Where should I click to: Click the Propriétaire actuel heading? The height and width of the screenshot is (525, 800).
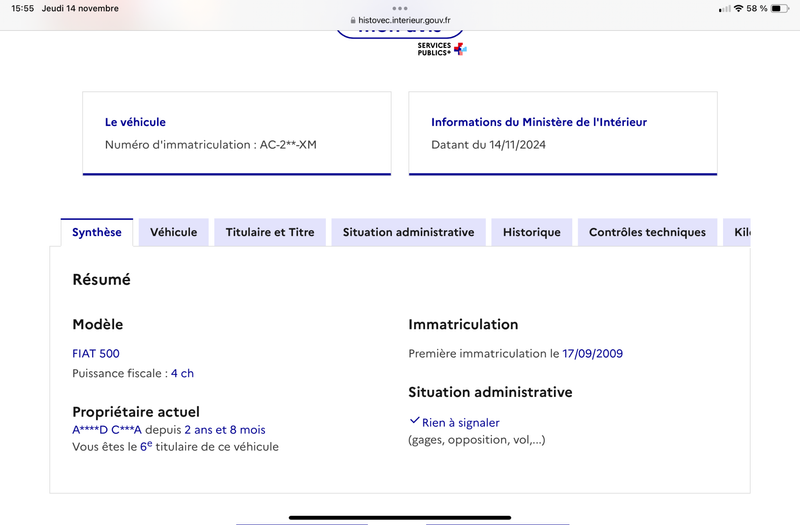[136, 412]
